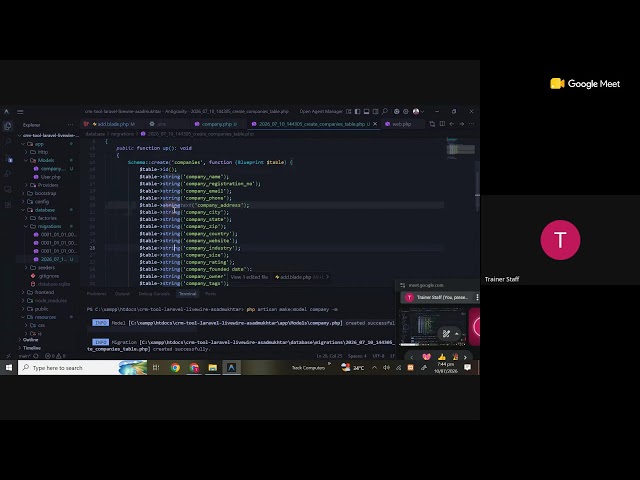
Task: Open the File Explorer taskbar icon
Action: [x=213, y=368]
